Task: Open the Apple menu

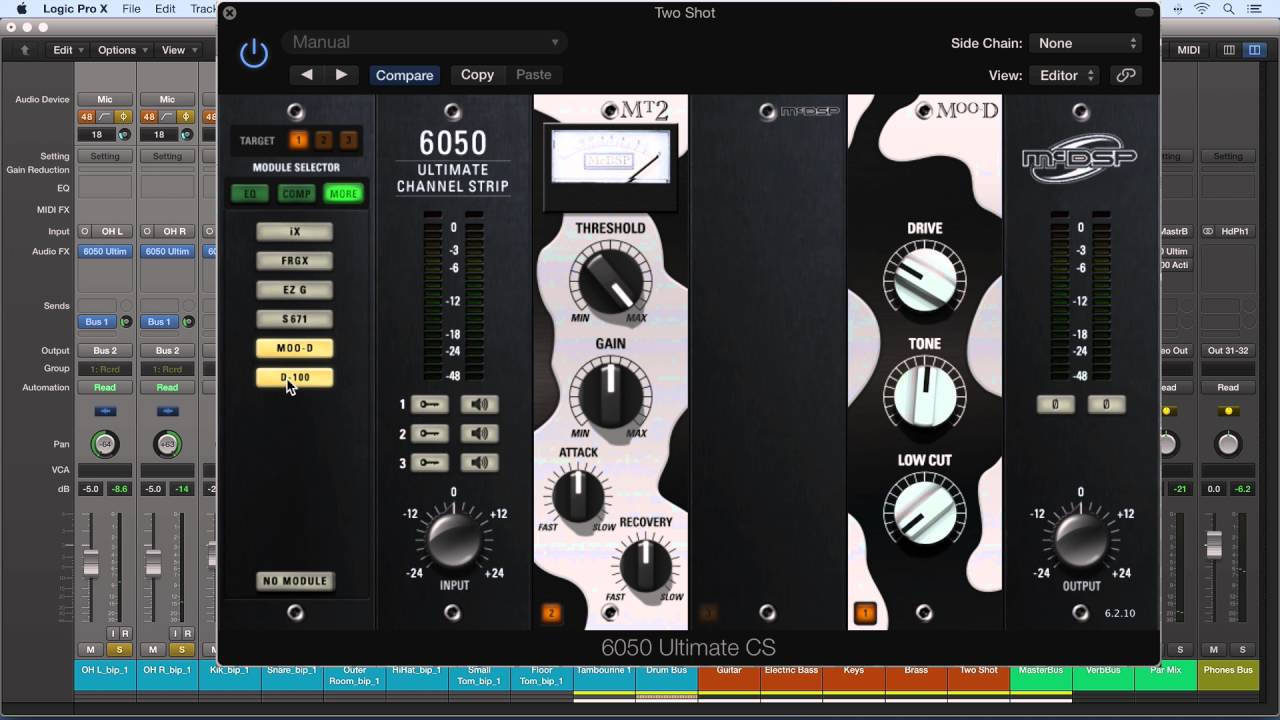Action: [21, 9]
